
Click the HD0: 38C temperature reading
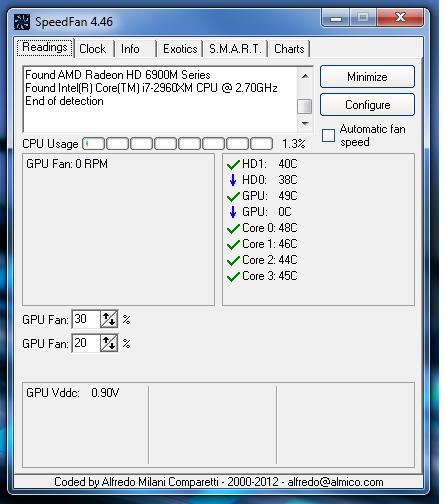[270, 180]
